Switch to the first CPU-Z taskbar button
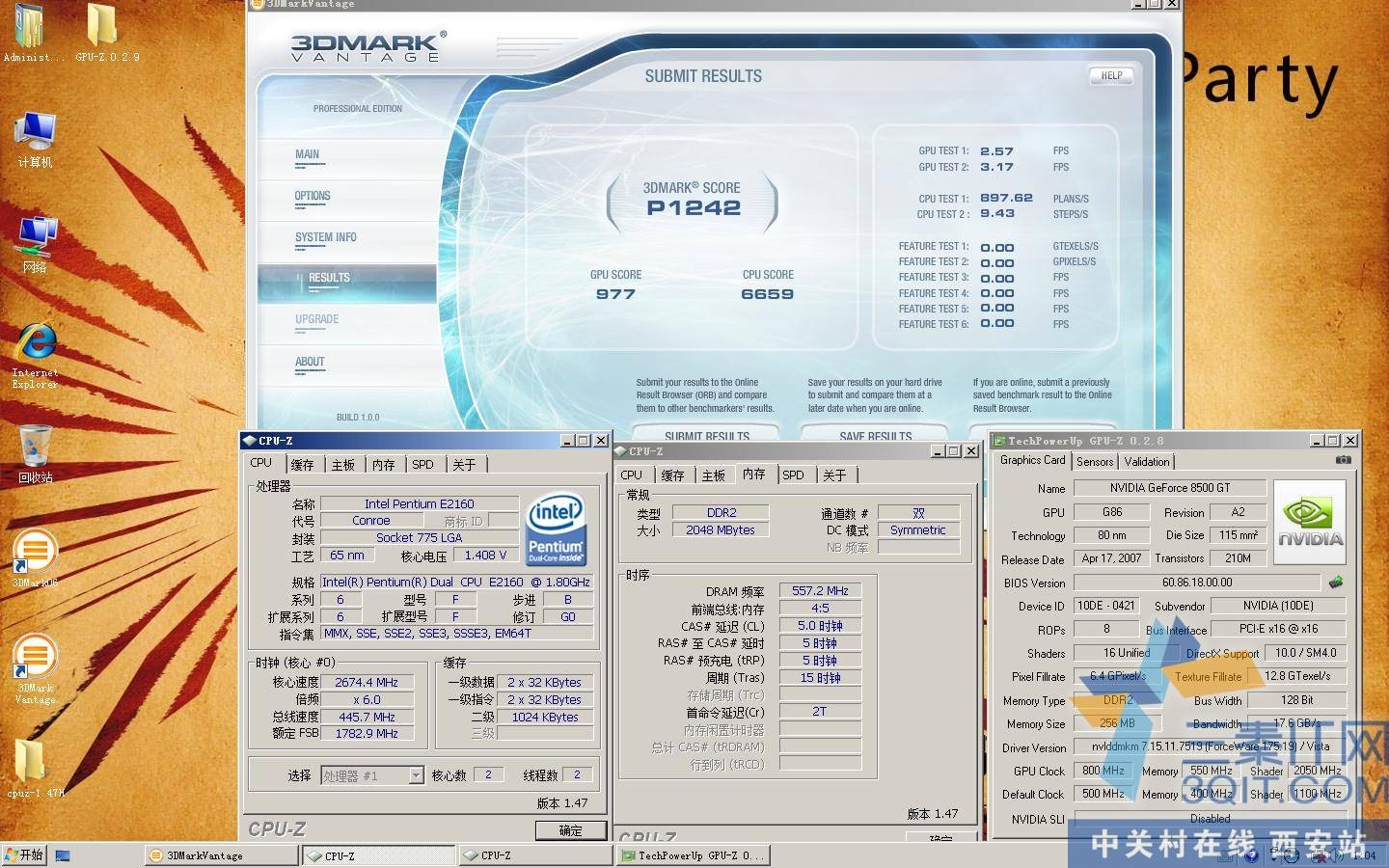1389x868 pixels. (378, 855)
